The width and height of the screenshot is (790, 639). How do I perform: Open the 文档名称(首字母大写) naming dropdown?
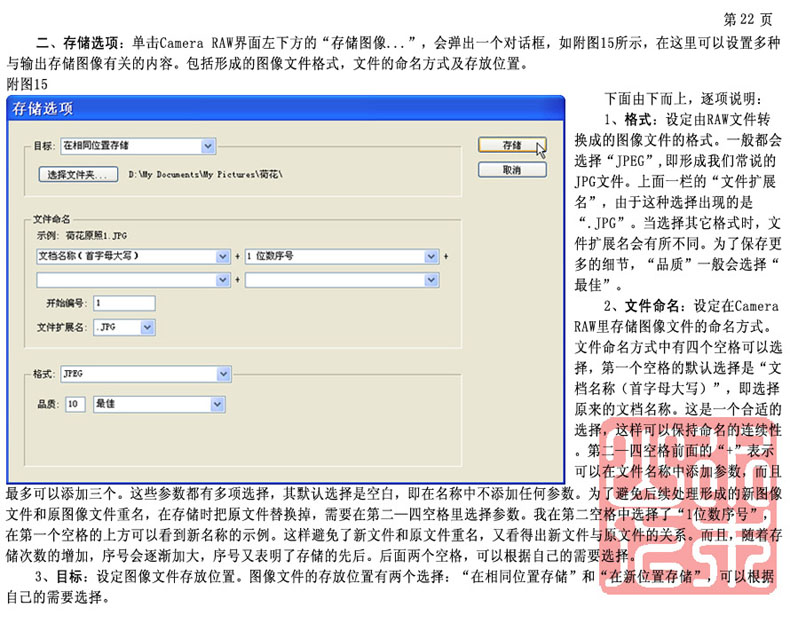click(x=134, y=256)
